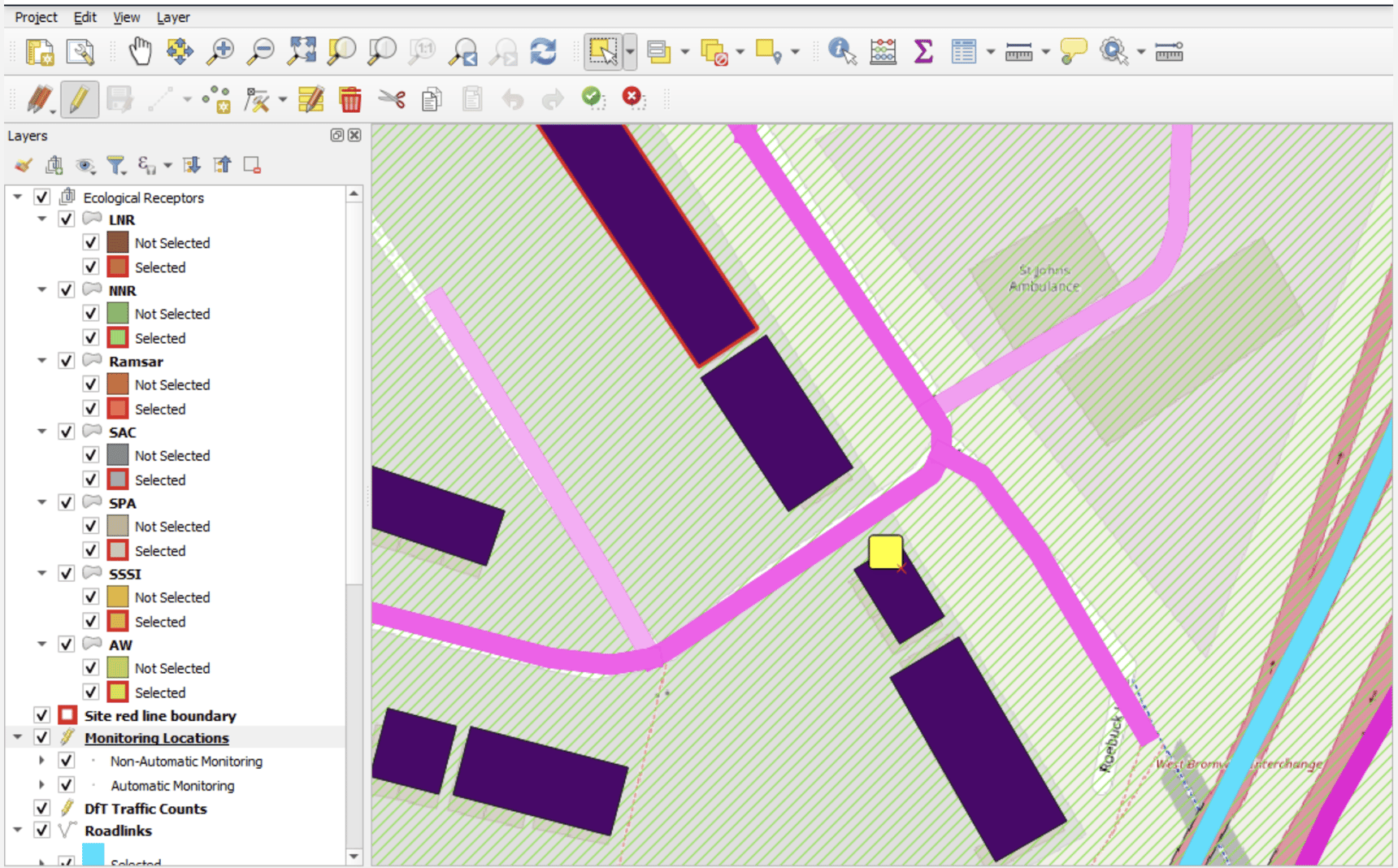Click the Statistical Summary sigma icon
The image size is (1398, 868).
[x=923, y=51]
